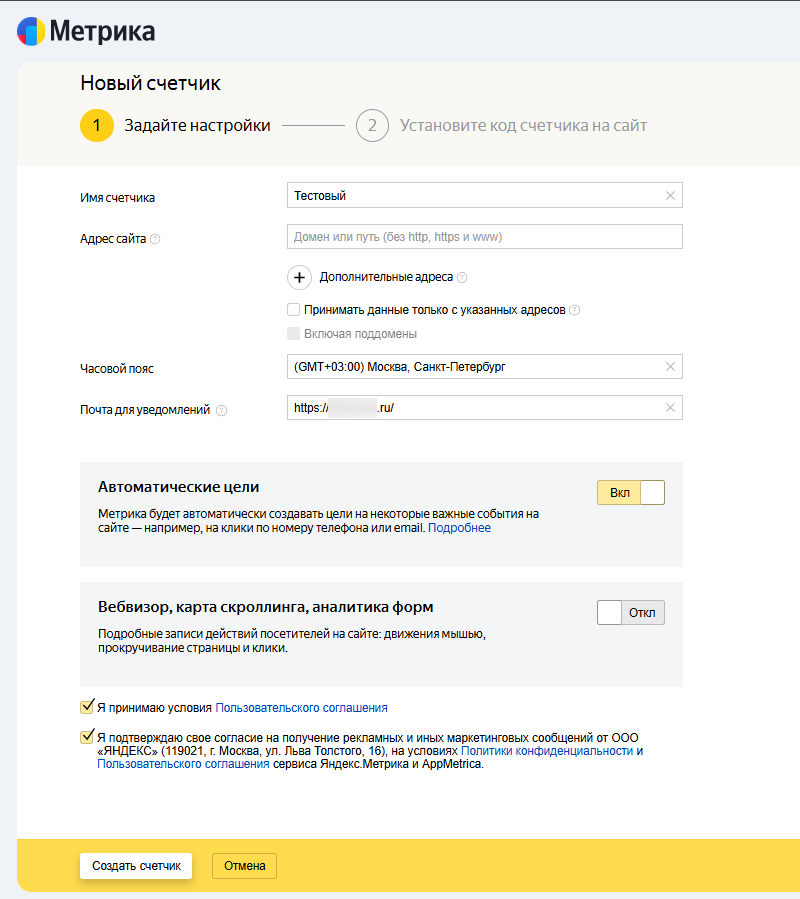Toggle the Вебвизор switch on
The width and height of the screenshot is (800, 899).
tap(631, 612)
